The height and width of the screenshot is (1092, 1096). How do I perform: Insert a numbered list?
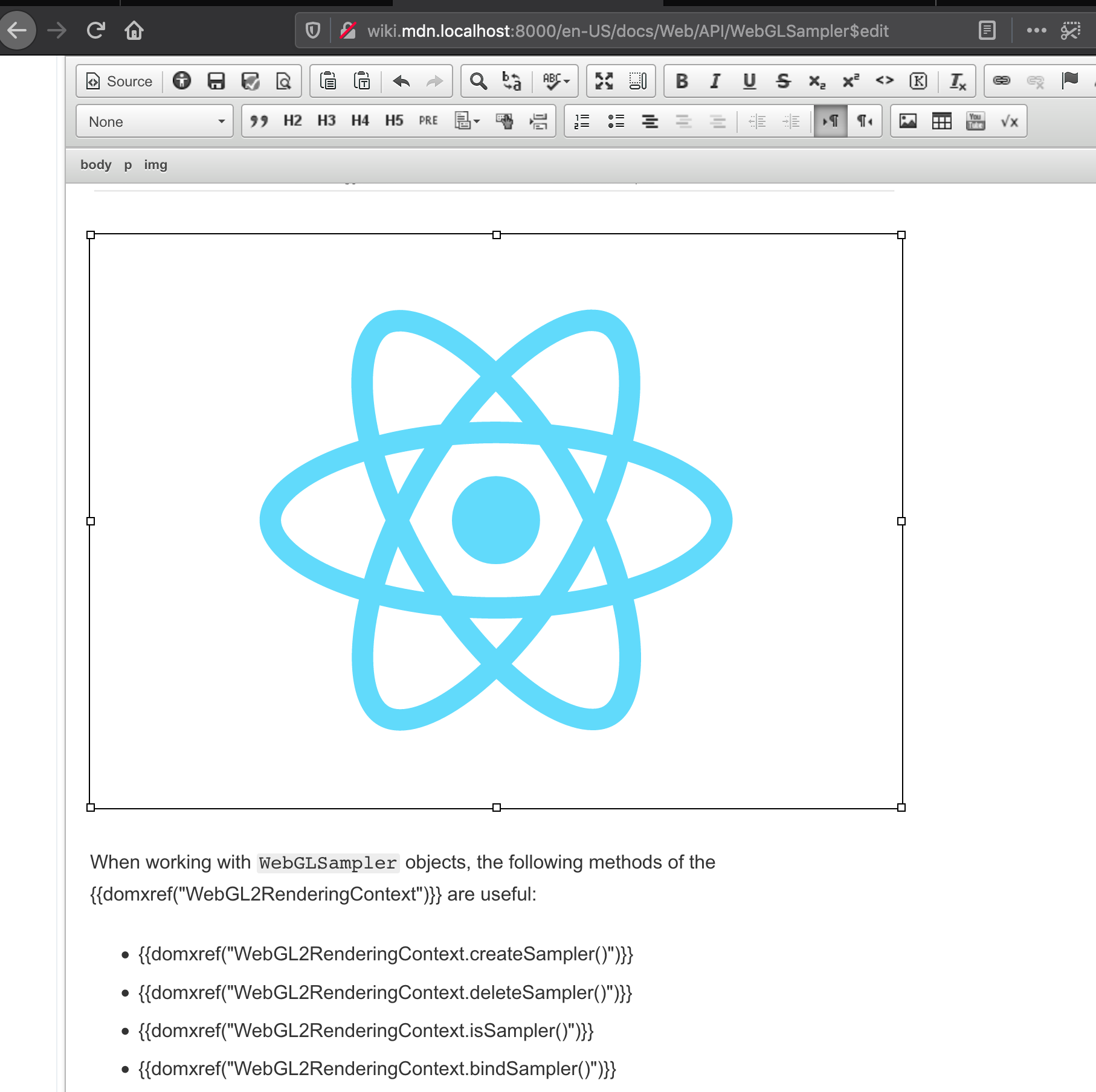click(x=582, y=121)
